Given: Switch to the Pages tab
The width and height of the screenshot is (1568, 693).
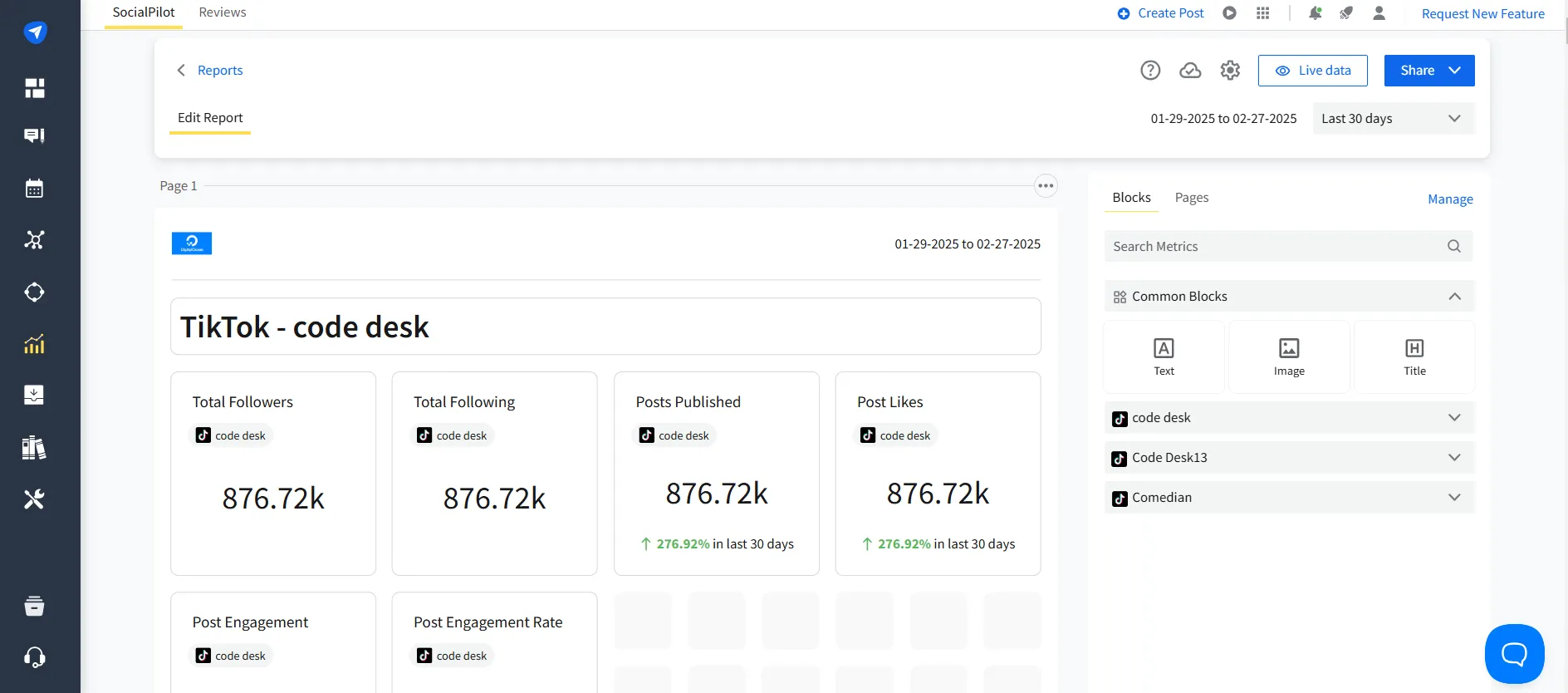Looking at the screenshot, I should point(1191,198).
